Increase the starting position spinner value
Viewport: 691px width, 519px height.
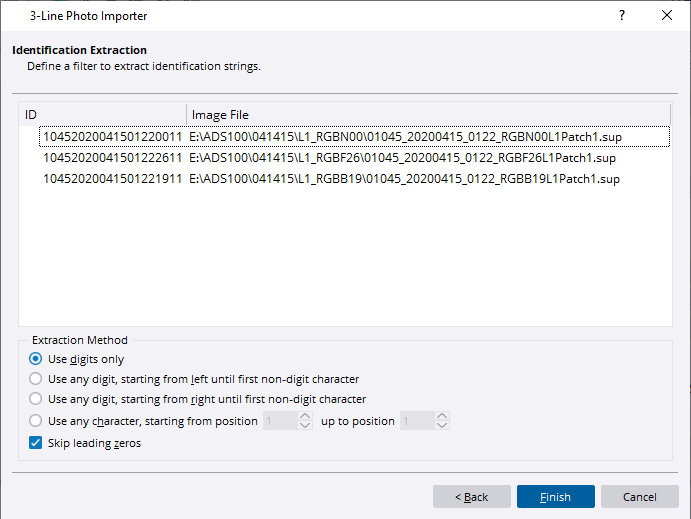pos(306,417)
